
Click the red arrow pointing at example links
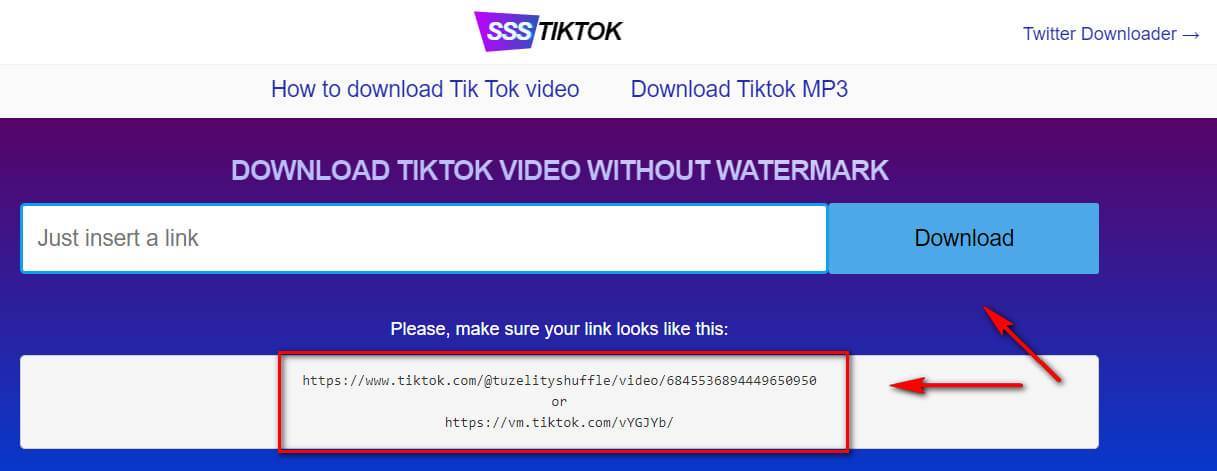coord(956,385)
